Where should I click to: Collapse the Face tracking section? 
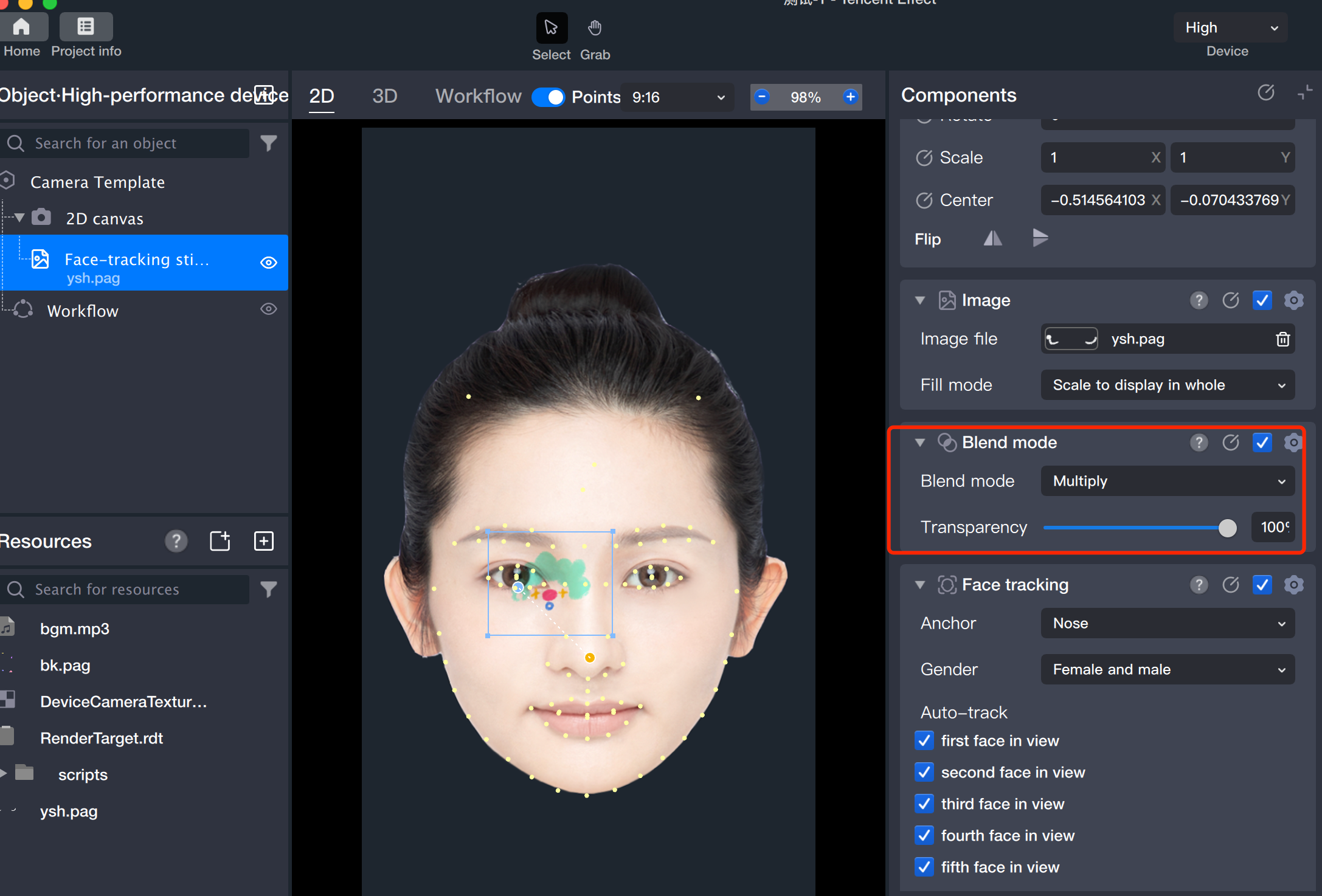pyautogui.click(x=920, y=585)
